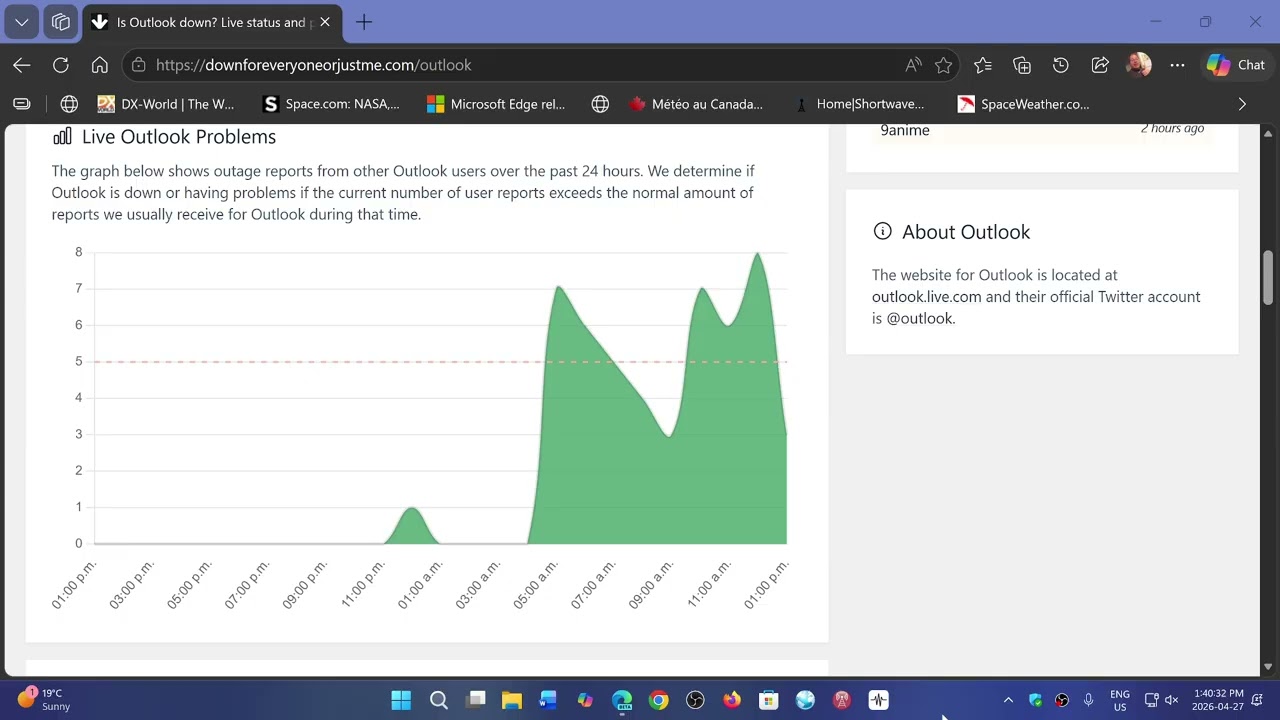Open the Home Shortwave bookmark
1280x720 pixels.
(860, 104)
